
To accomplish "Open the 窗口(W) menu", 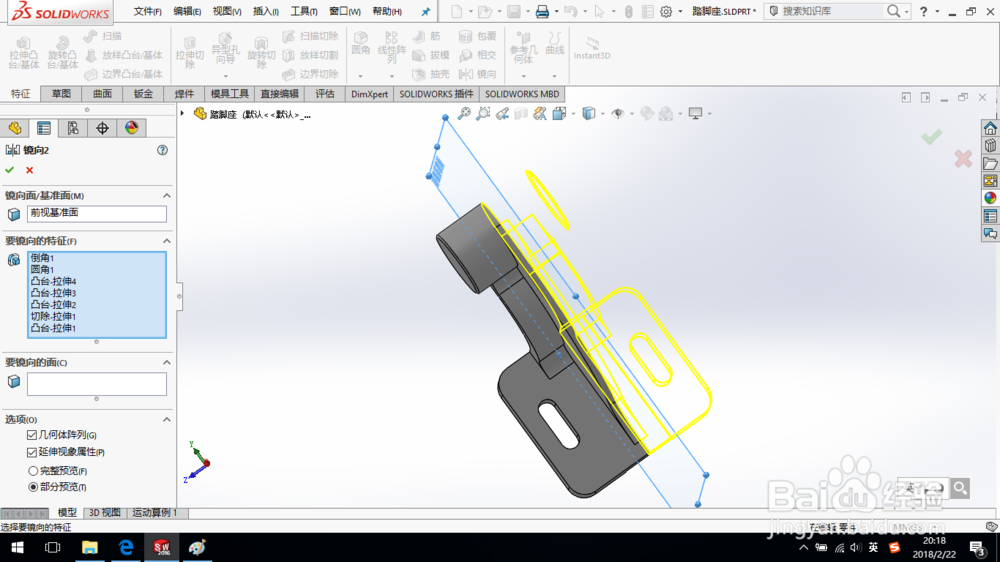I will coord(344,11).
